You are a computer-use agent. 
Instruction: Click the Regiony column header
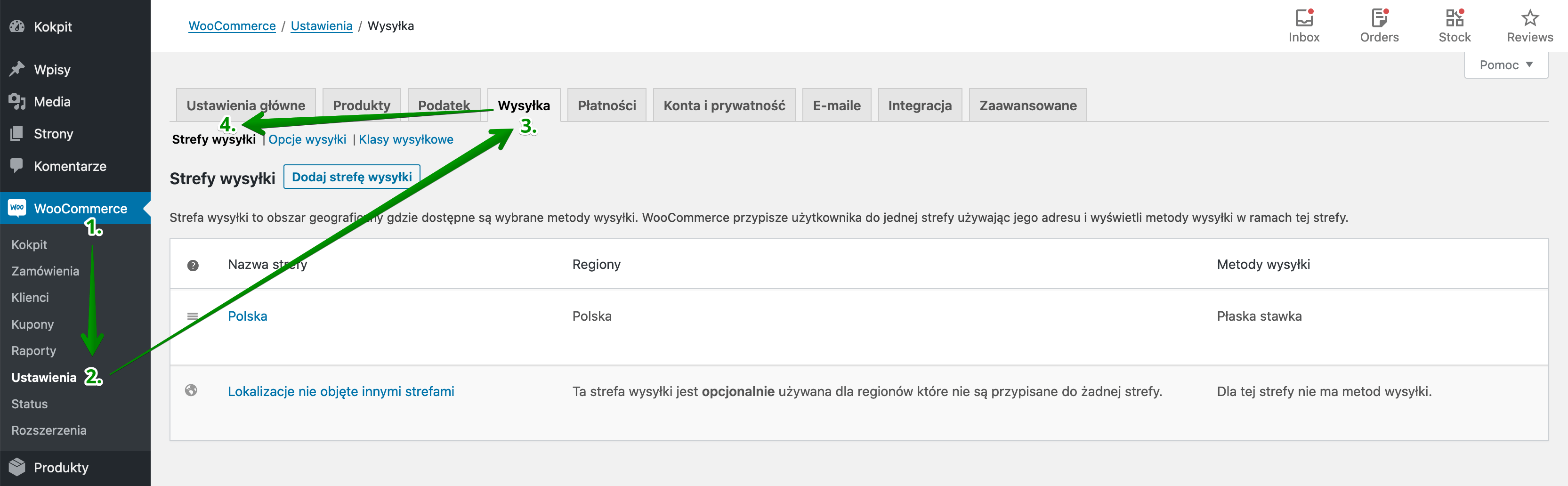pos(597,264)
